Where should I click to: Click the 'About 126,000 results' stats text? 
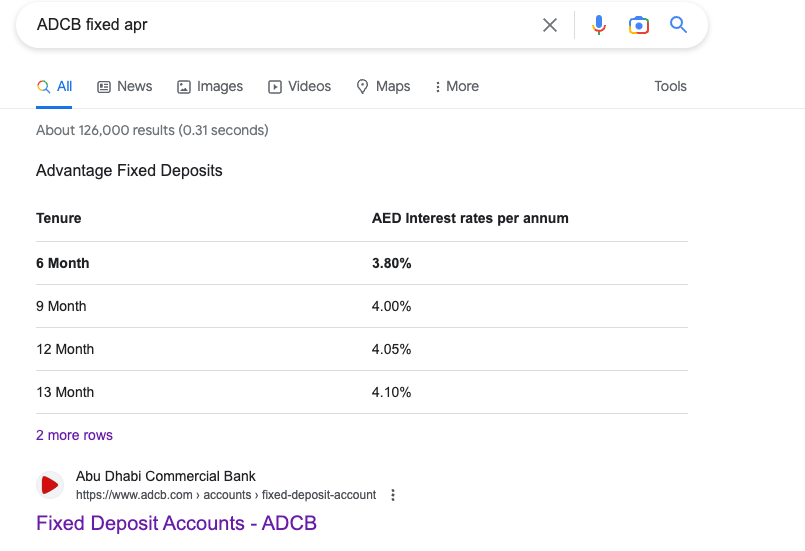pos(152,130)
